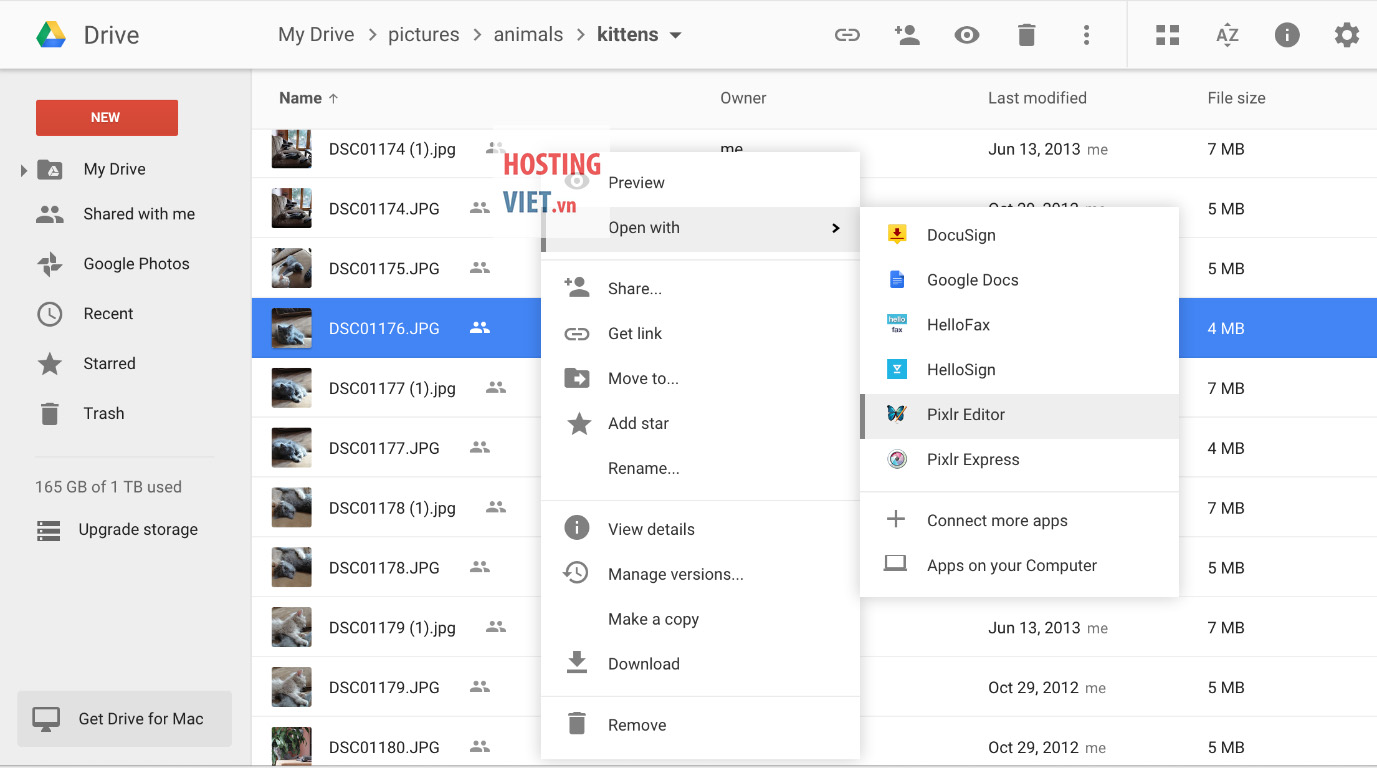
Task: Open the three-dot more actions menu
Action: click(1086, 35)
